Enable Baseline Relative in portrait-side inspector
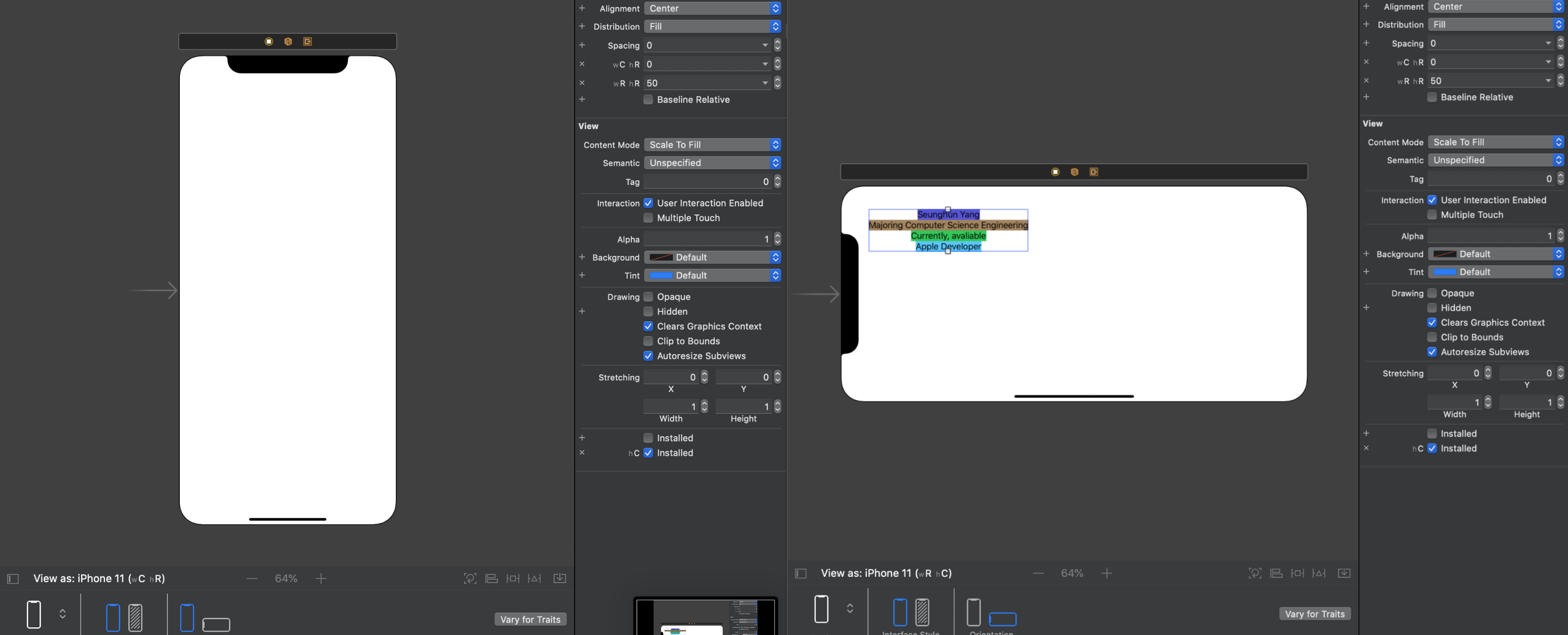This screenshot has height=635, width=1568. [648, 100]
